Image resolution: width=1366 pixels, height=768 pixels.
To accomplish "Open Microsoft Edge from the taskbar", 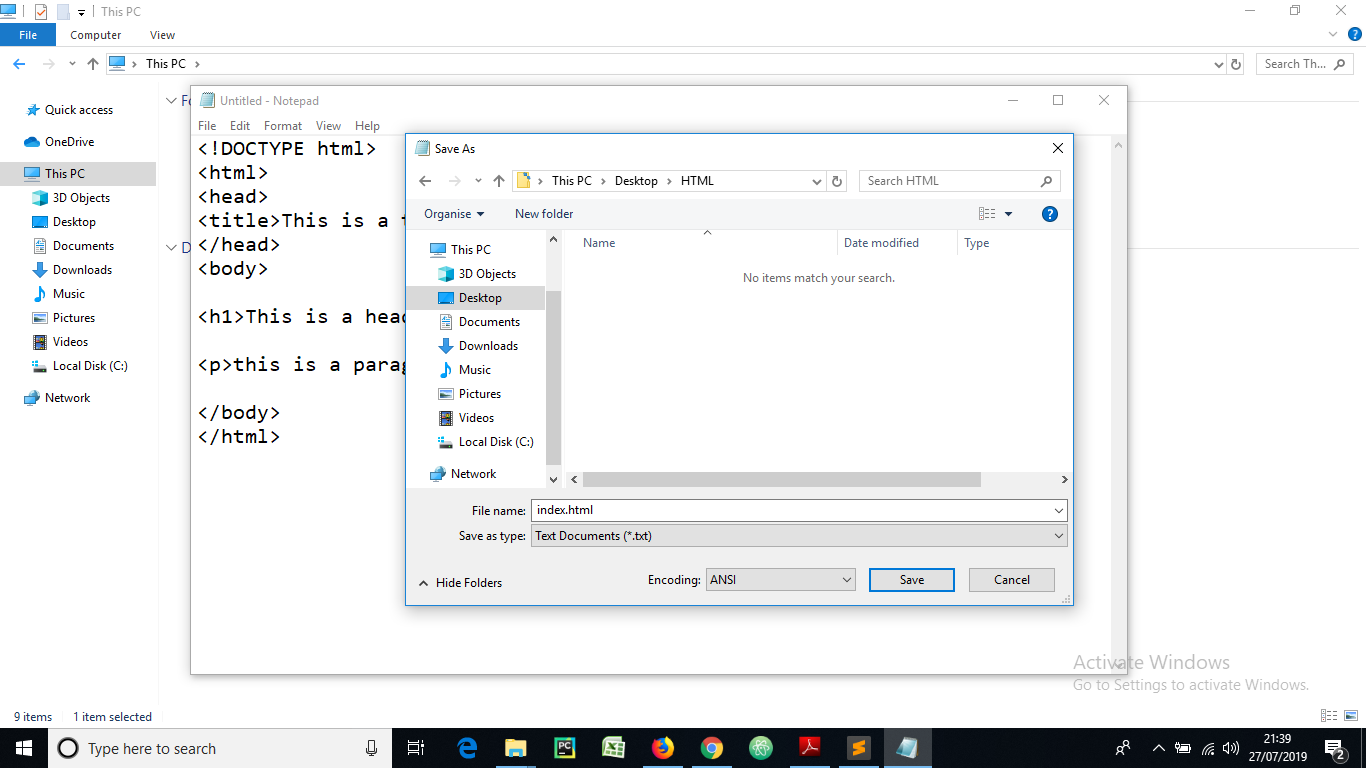I will pyautogui.click(x=467, y=748).
